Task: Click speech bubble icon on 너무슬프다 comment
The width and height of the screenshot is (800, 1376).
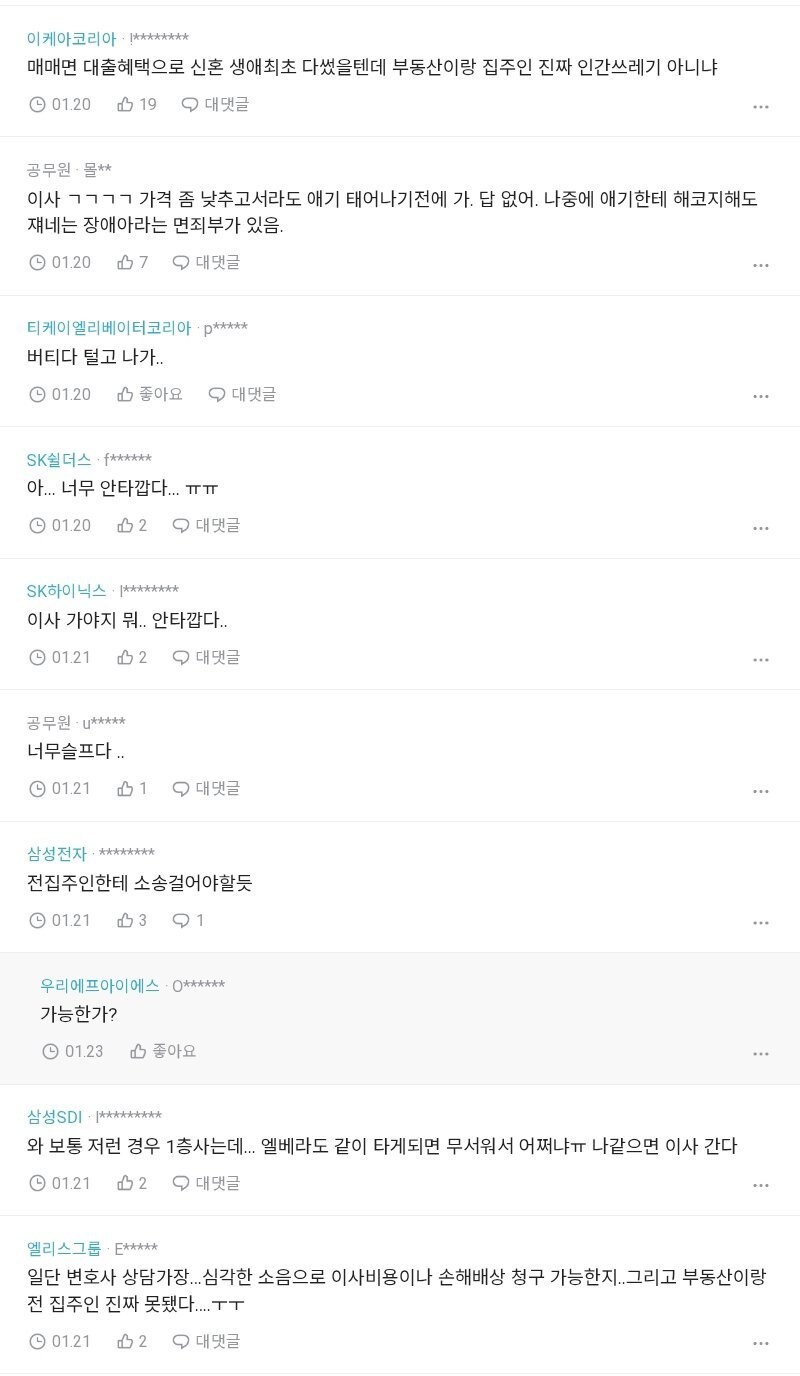Action: point(181,789)
